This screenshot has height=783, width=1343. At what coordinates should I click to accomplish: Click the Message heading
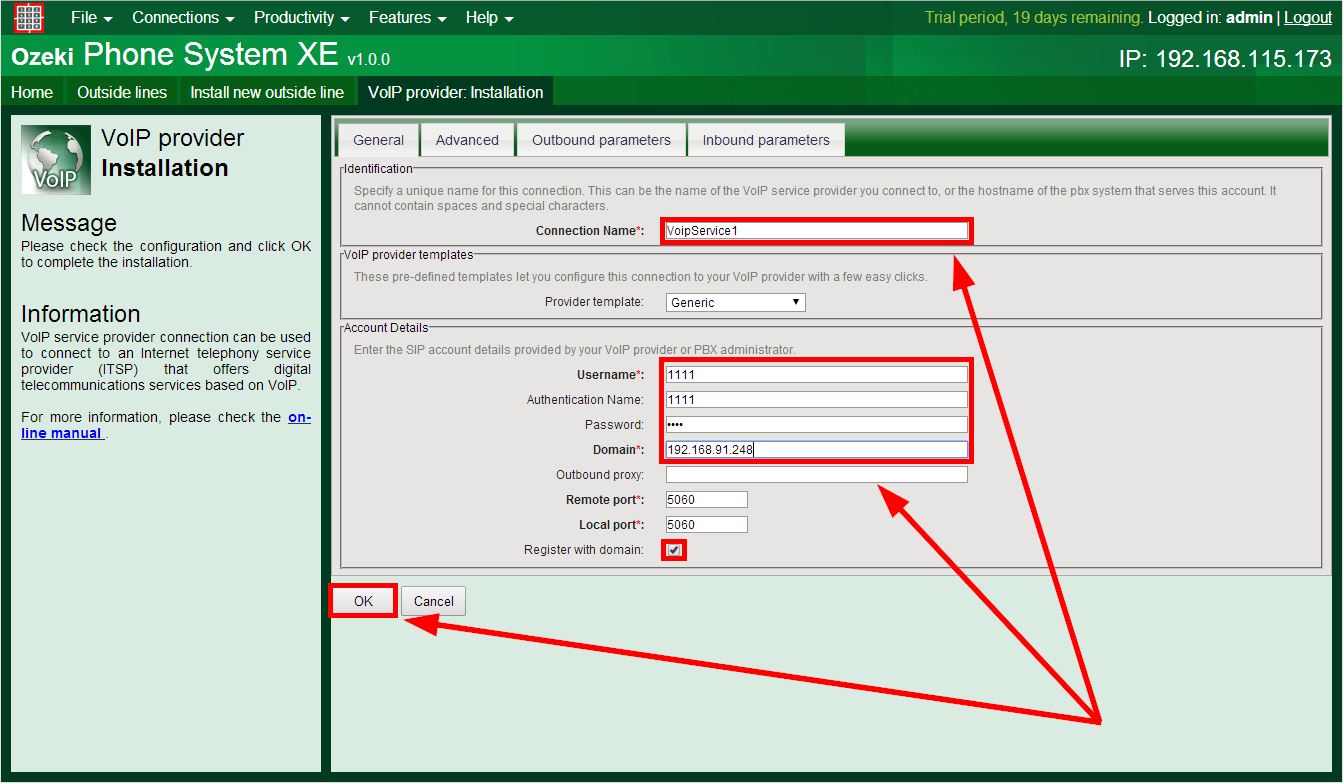(69, 223)
